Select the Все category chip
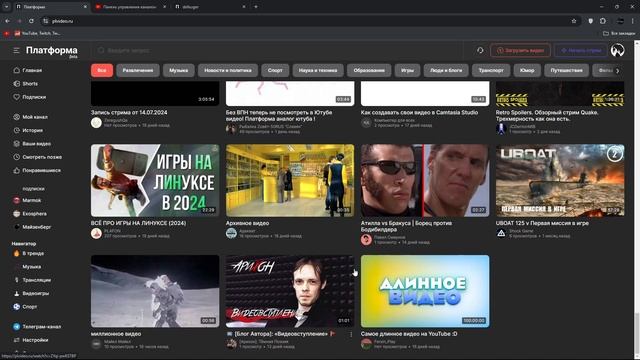 [x=102, y=70]
